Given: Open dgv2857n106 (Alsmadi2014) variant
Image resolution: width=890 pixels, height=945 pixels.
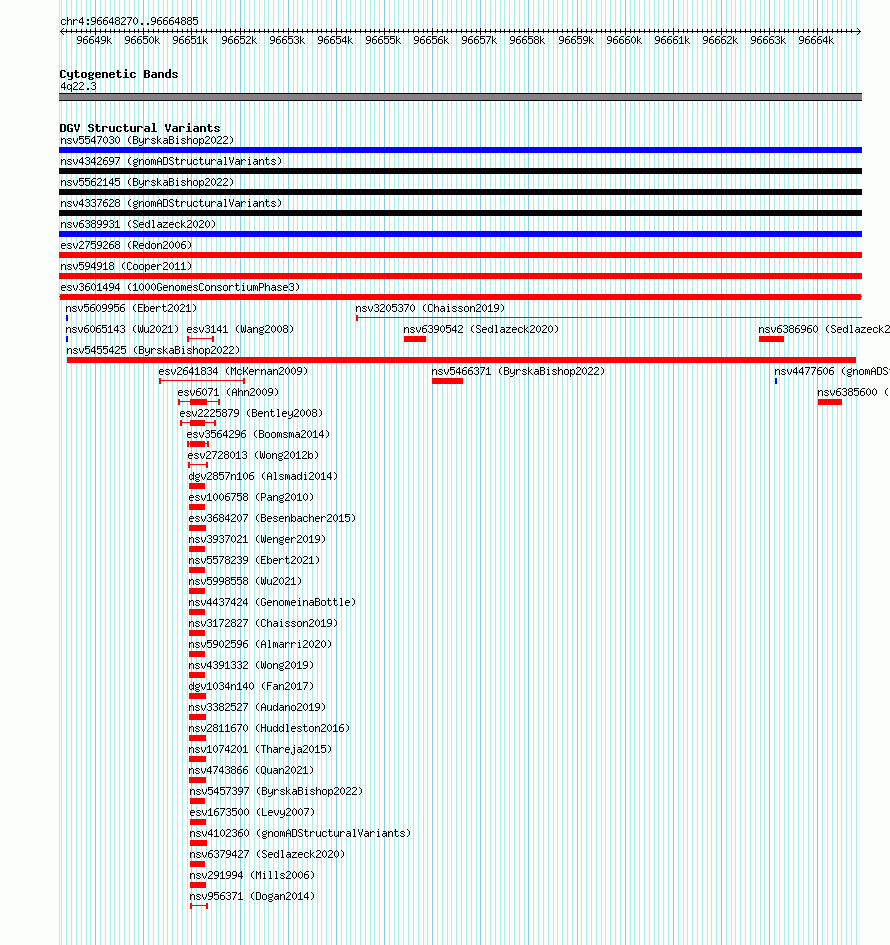Looking at the screenshot, I should pos(263,477).
